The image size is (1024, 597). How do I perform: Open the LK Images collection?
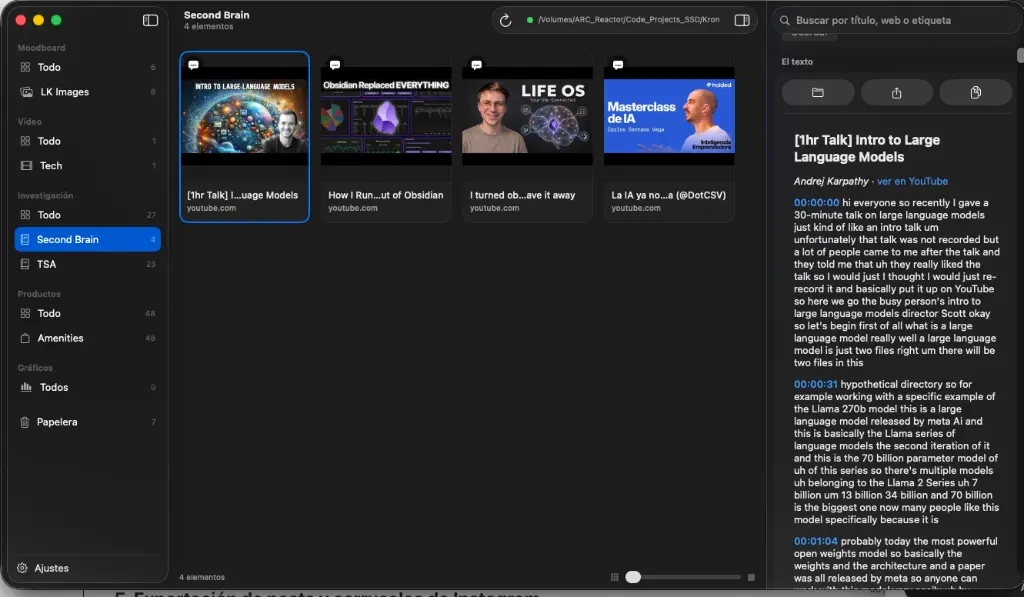click(88, 92)
